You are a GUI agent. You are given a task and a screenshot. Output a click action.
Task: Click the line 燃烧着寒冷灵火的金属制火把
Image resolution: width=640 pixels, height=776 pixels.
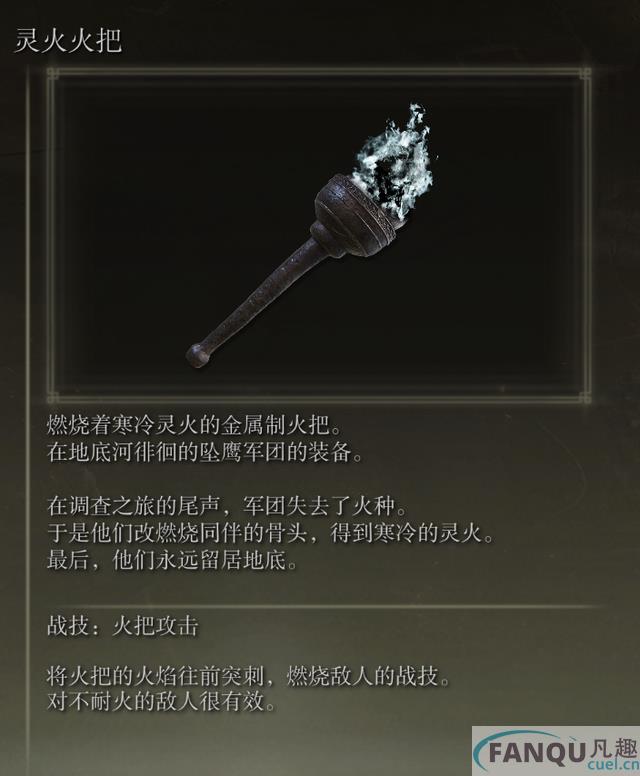pyautogui.click(x=195, y=425)
